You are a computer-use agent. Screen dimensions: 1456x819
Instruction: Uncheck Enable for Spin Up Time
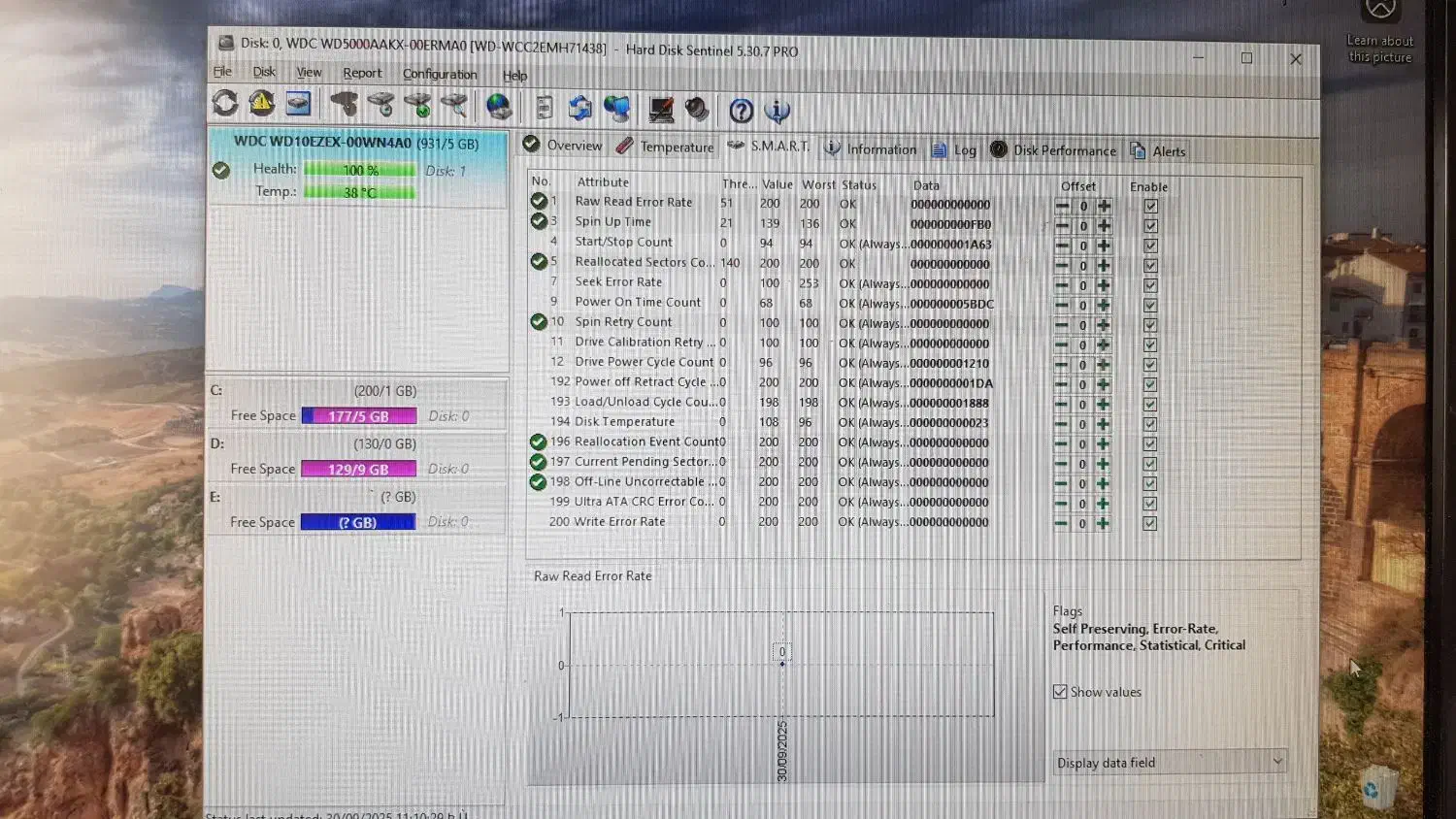(1150, 225)
